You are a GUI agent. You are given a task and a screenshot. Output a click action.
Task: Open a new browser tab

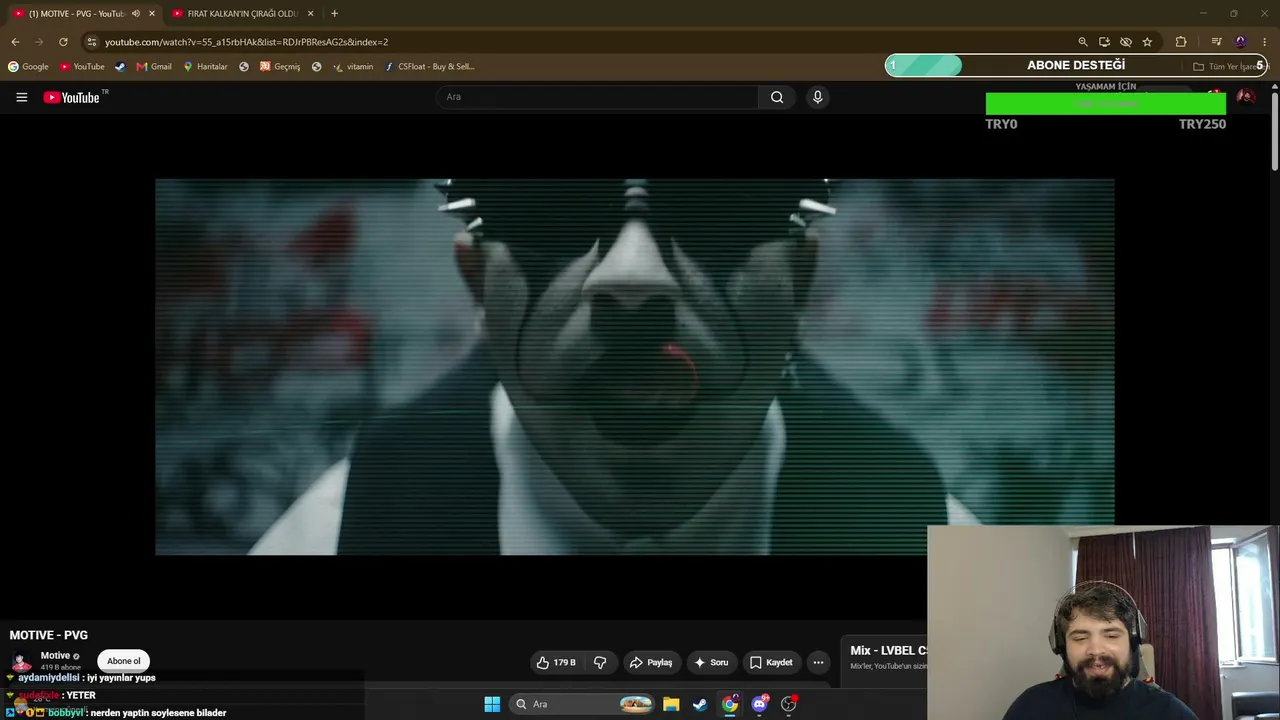334,14
